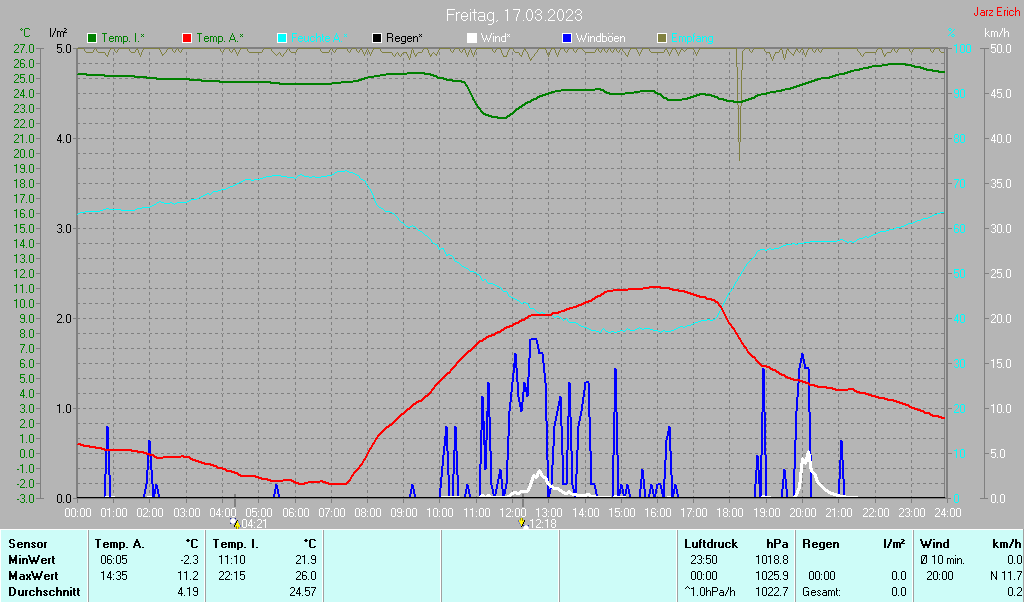Click the 12:00 time axis label
This screenshot has height=602, width=1024.
(x=512, y=513)
